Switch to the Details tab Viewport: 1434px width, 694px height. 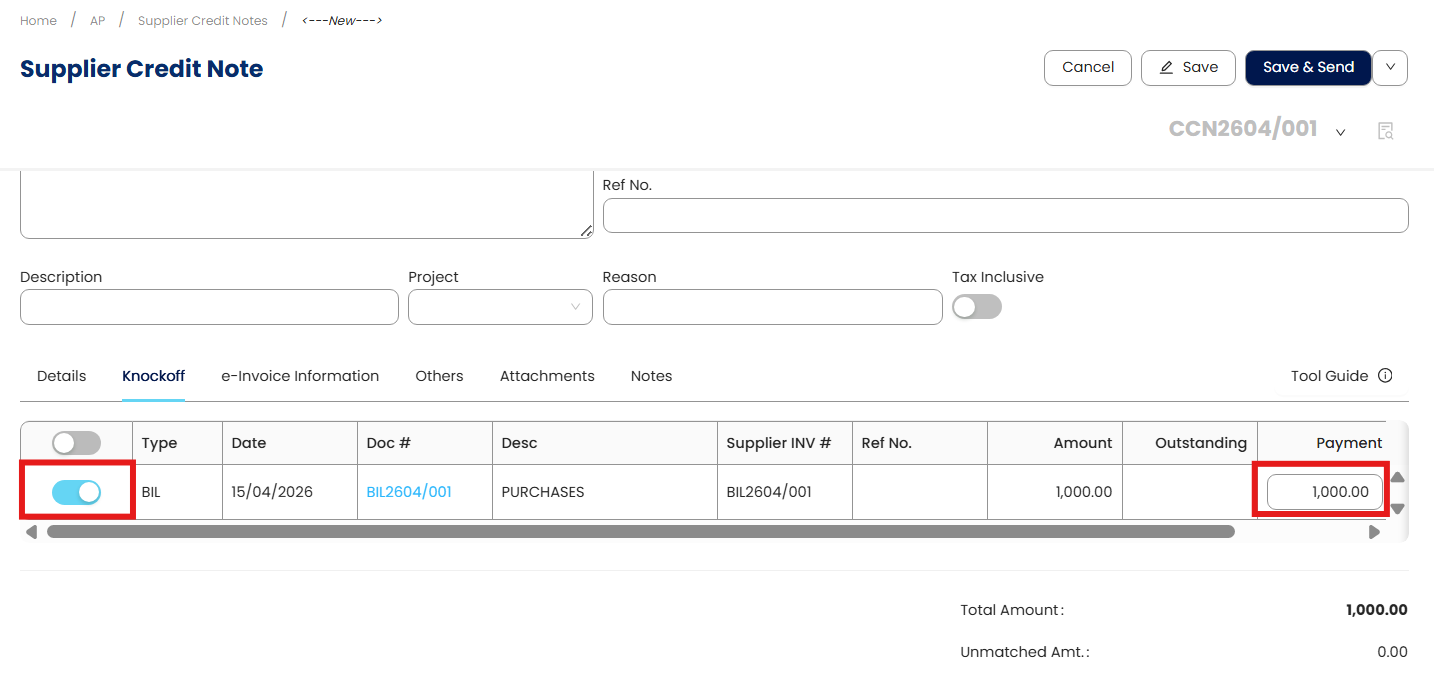point(61,376)
